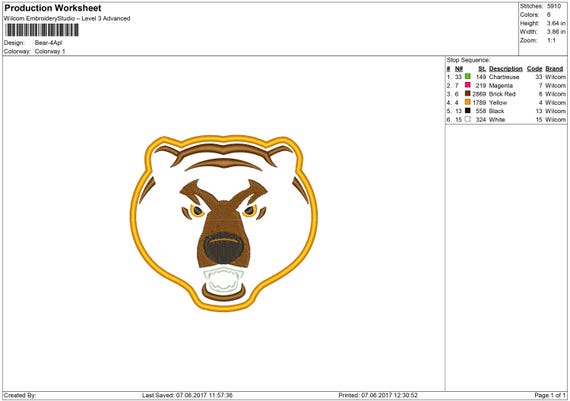Click stitch count '149' in Chartreuse row
Image resolution: width=570 pixels, height=401 pixels.
pyautogui.click(x=481, y=77)
